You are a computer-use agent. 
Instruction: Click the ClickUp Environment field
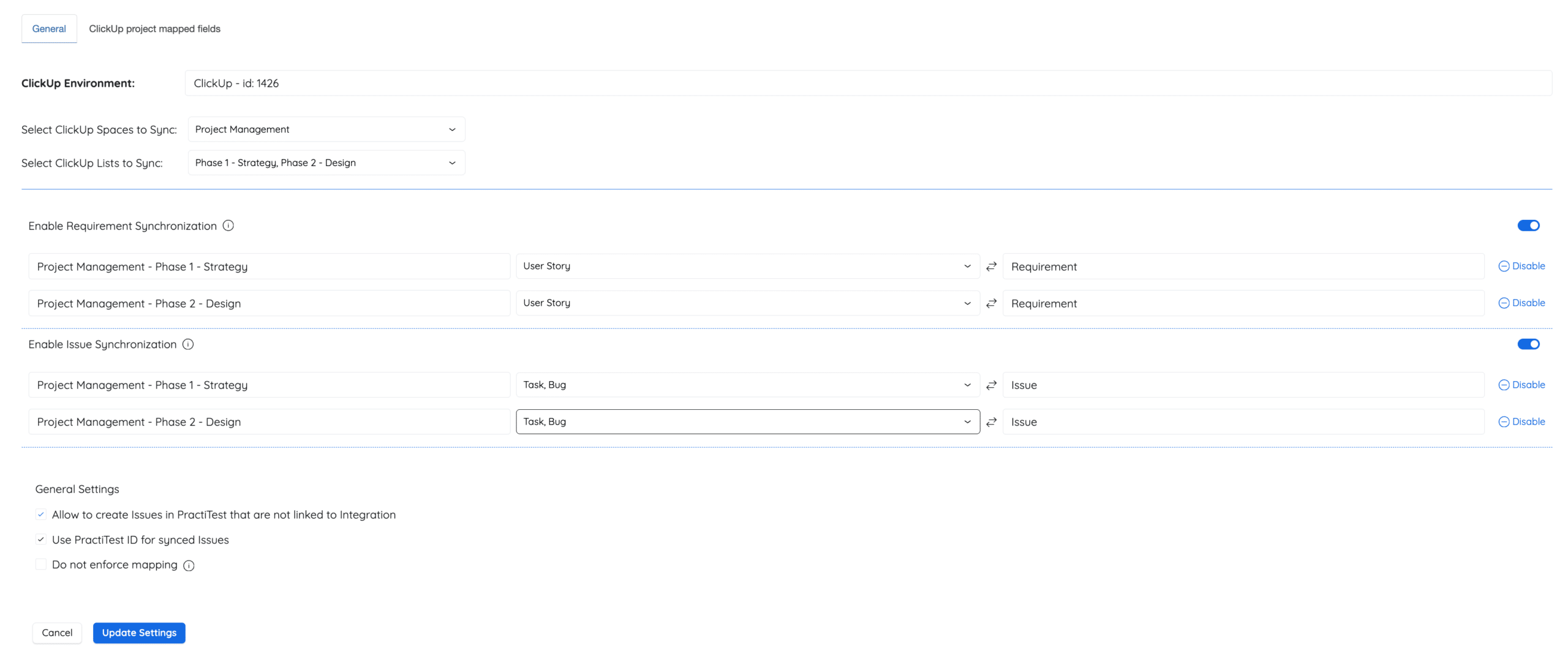[x=868, y=83]
